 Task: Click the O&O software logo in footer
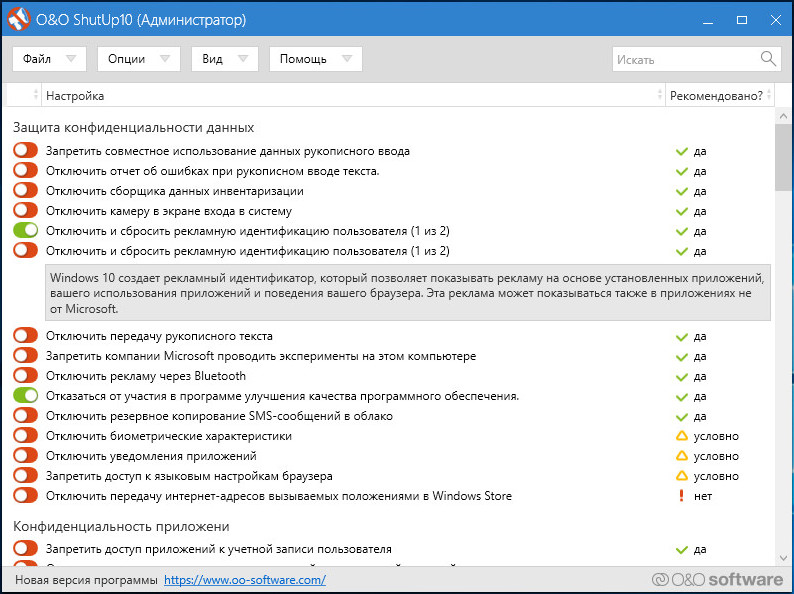tap(717, 579)
